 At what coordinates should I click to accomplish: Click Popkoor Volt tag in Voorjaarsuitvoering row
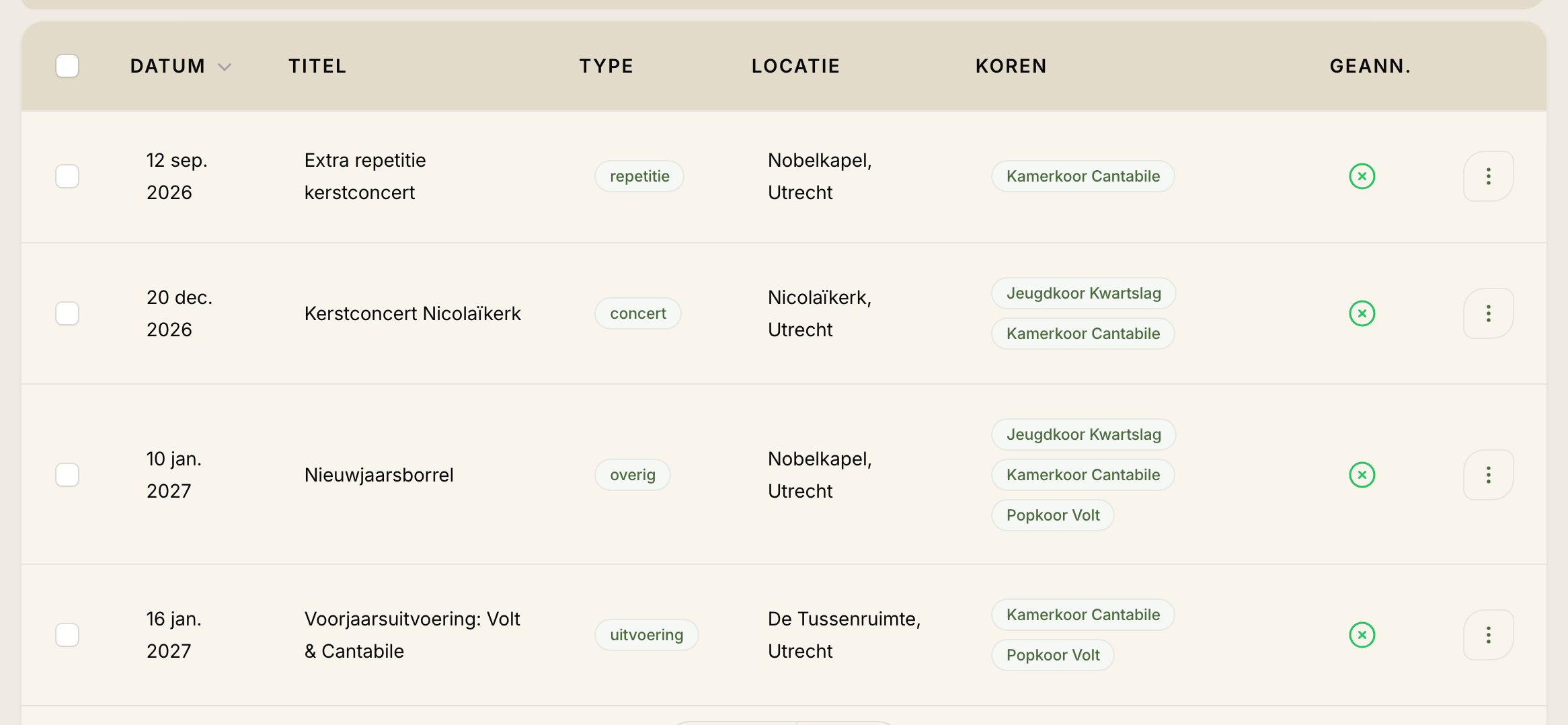pos(1053,655)
